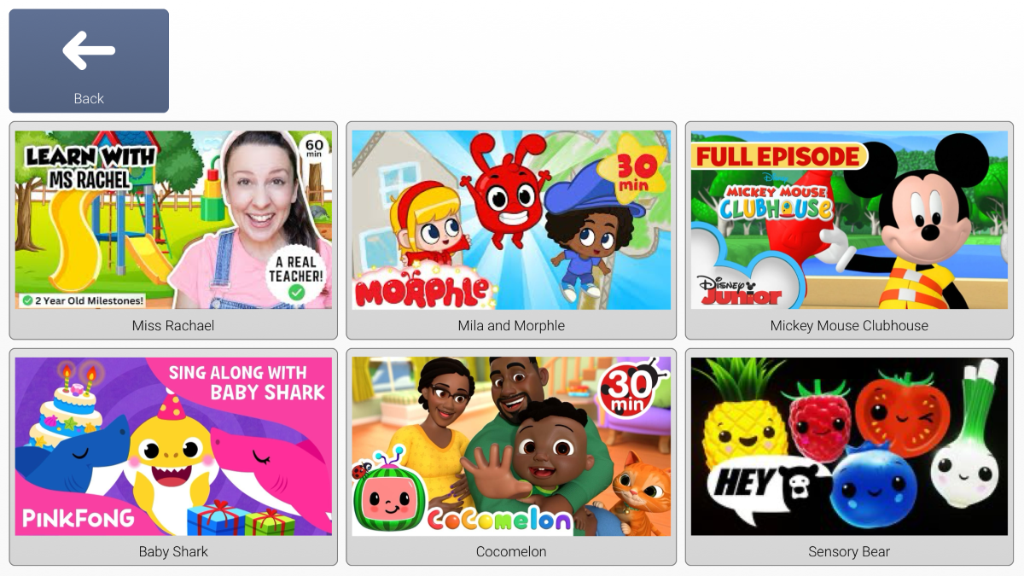Screen dimensions: 1024x576
Task: Open the Baby Shark video tile
Action: click(173, 456)
